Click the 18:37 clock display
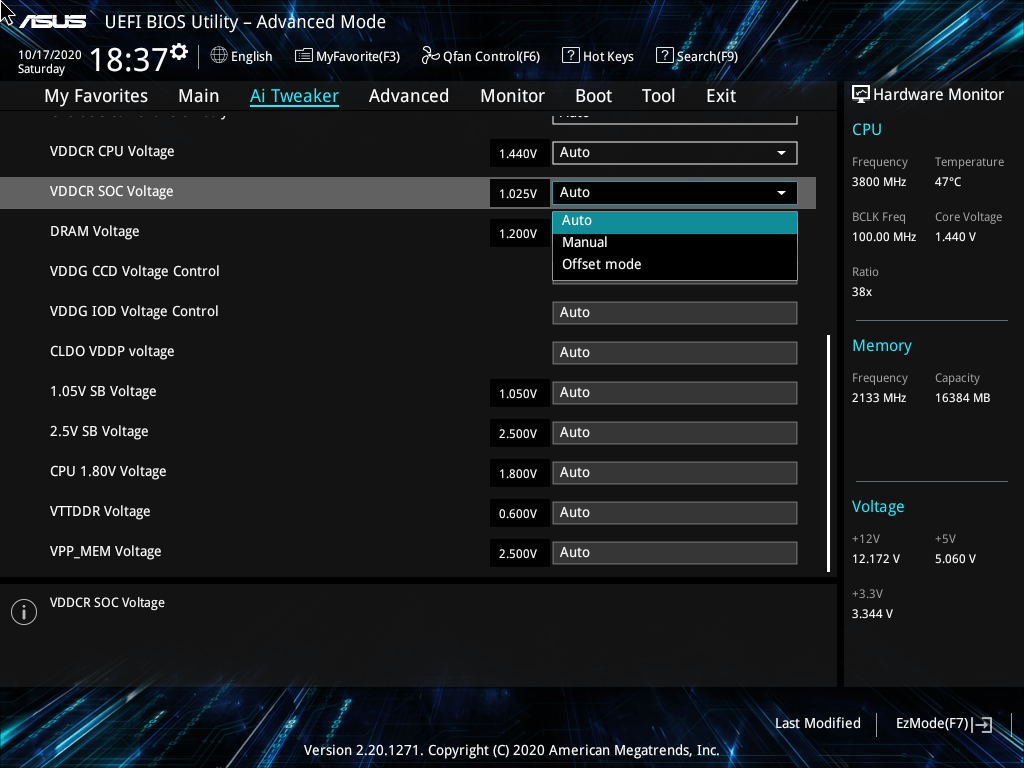The width and height of the screenshot is (1024, 768). pos(129,59)
